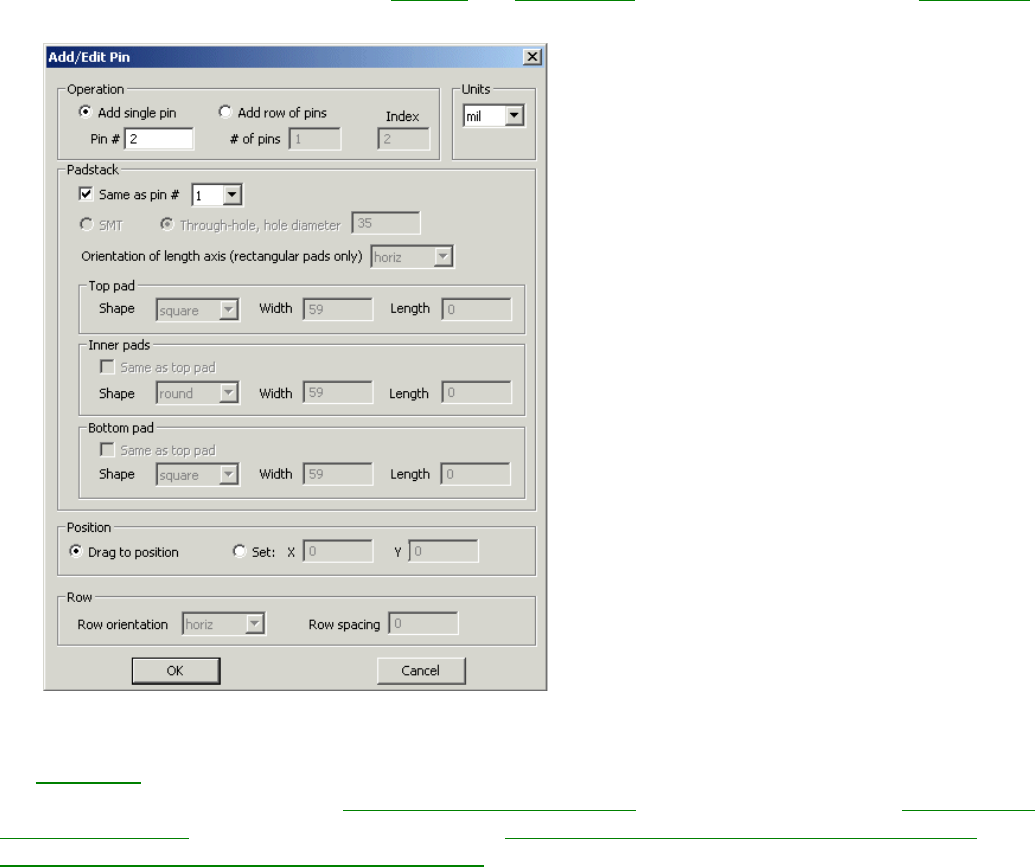Click the # of pins field
1035x867 pixels.
(315, 139)
